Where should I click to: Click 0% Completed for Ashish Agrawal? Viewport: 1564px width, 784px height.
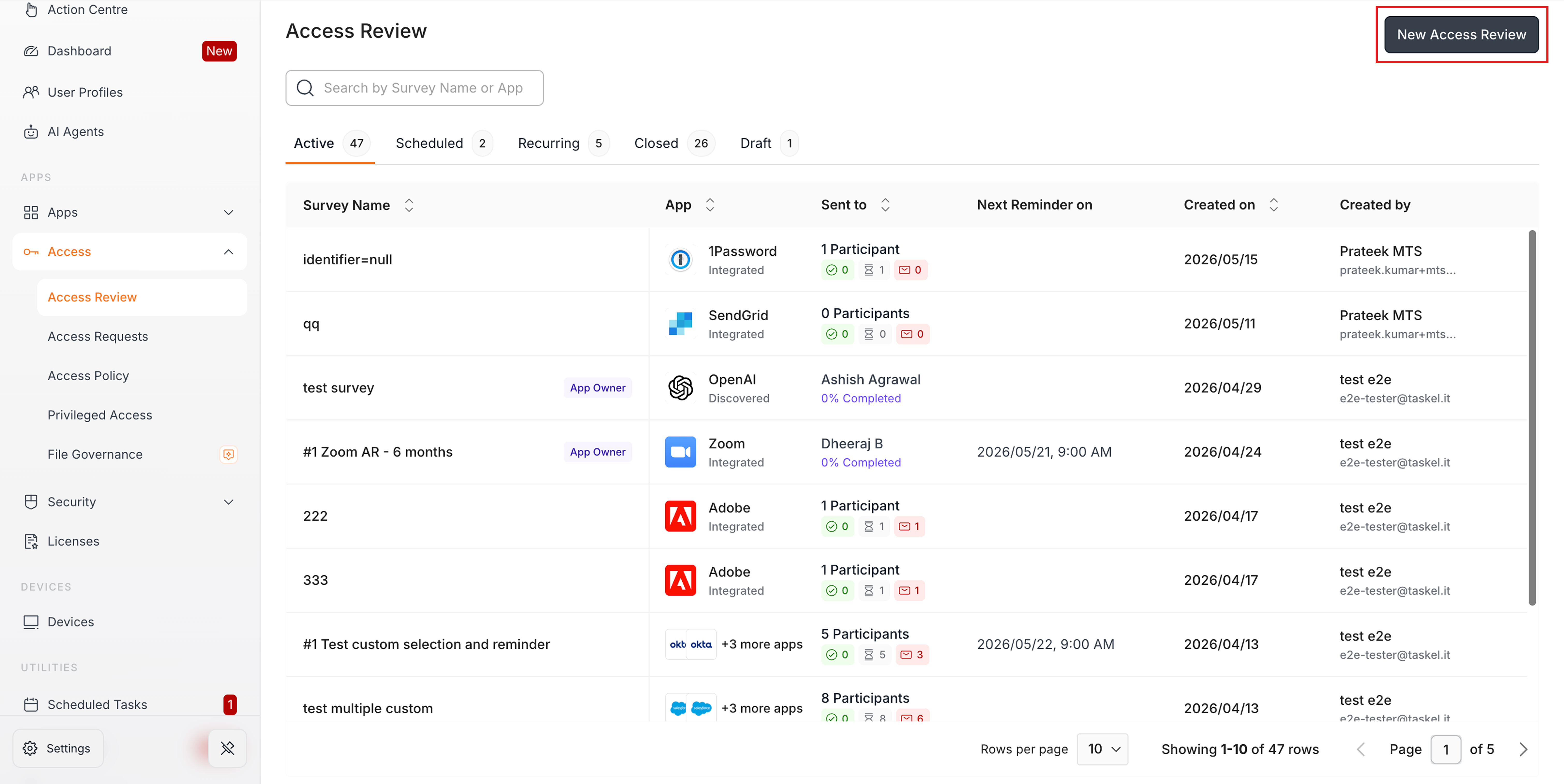click(861, 398)
